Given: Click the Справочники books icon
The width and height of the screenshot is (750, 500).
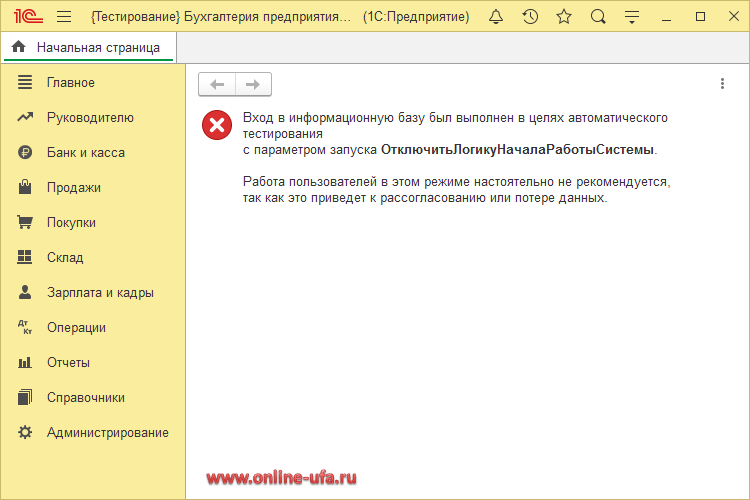Looking at the screenshot, I should (25, 397).
